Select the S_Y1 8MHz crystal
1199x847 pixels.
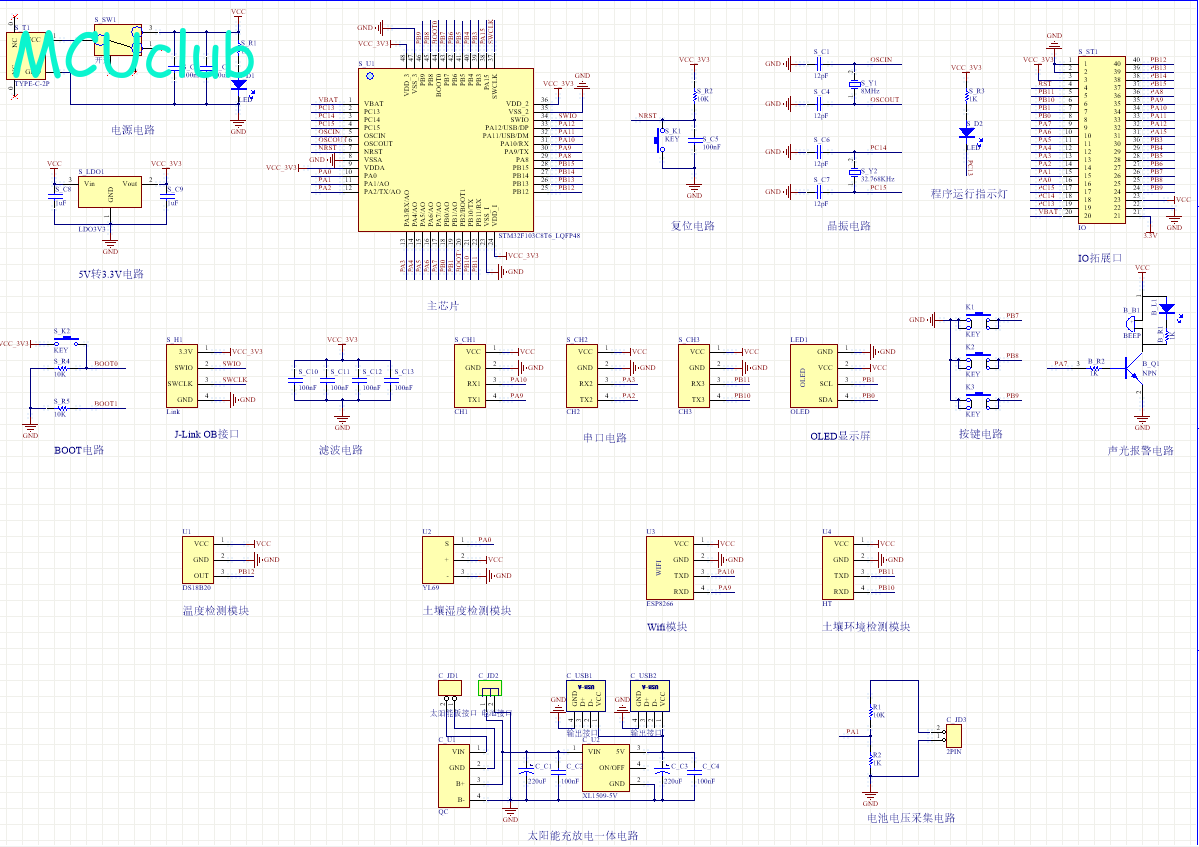pyautogui.click(x=854, y=83)
